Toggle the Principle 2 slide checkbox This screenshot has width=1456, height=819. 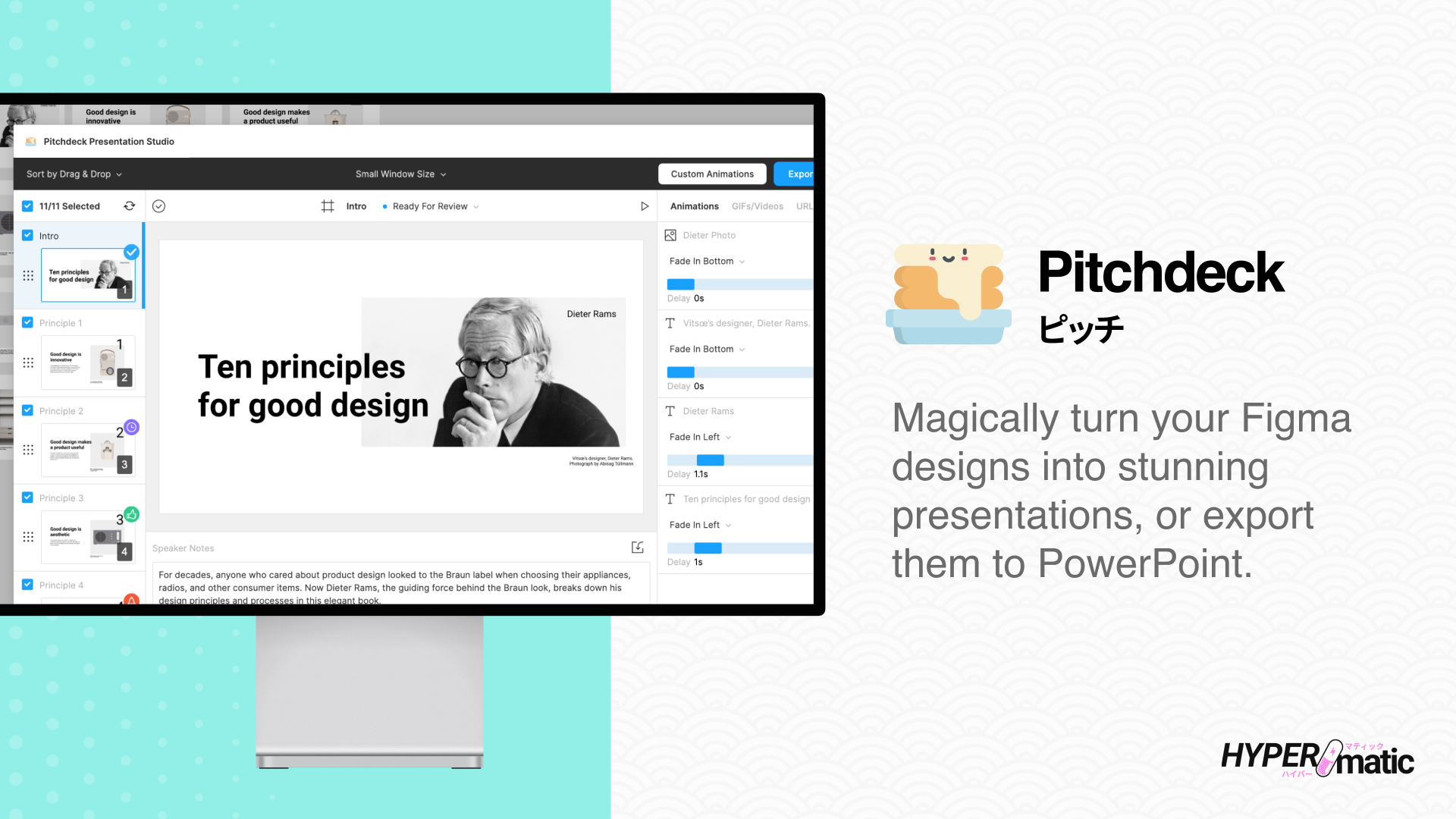pyautogui.click(x=27, y=411)
